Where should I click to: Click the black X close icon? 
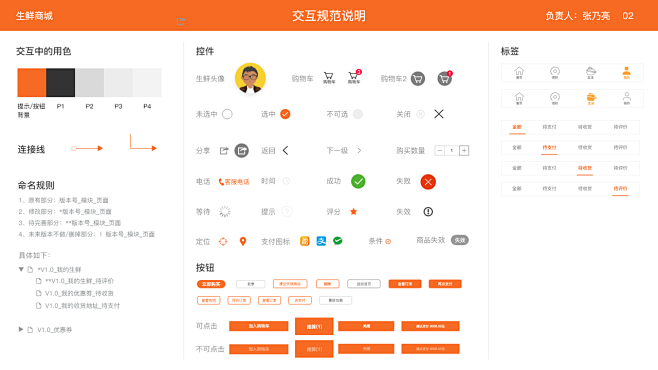(439, 114)
